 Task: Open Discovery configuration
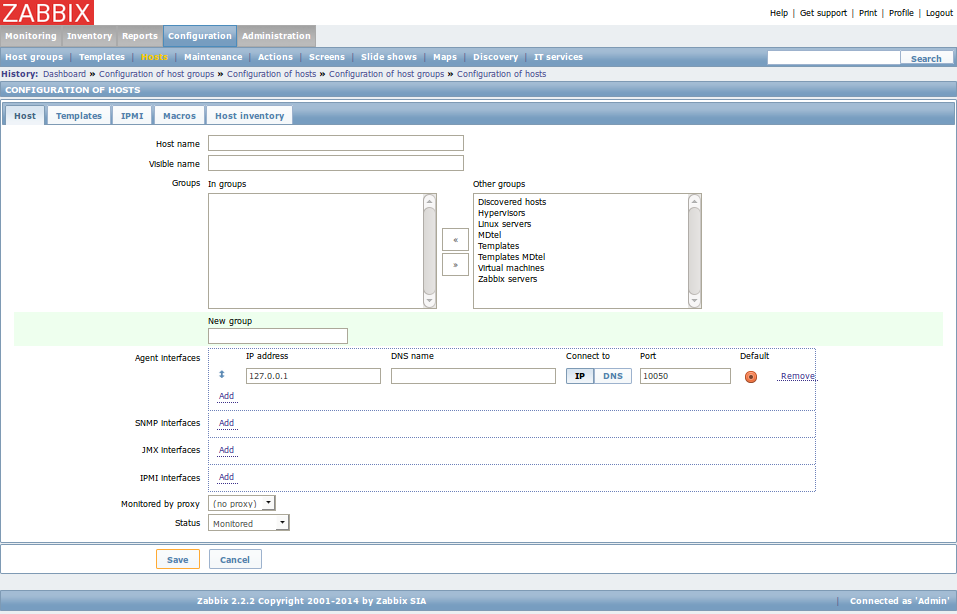pos(496,57)
